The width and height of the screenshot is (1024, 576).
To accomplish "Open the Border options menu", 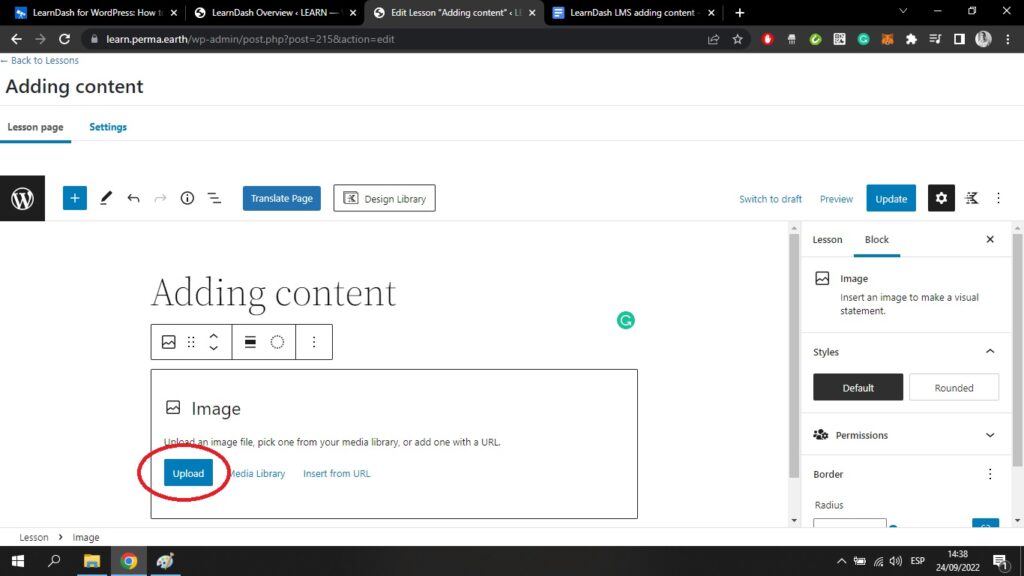I will click(x=990, y=474).
